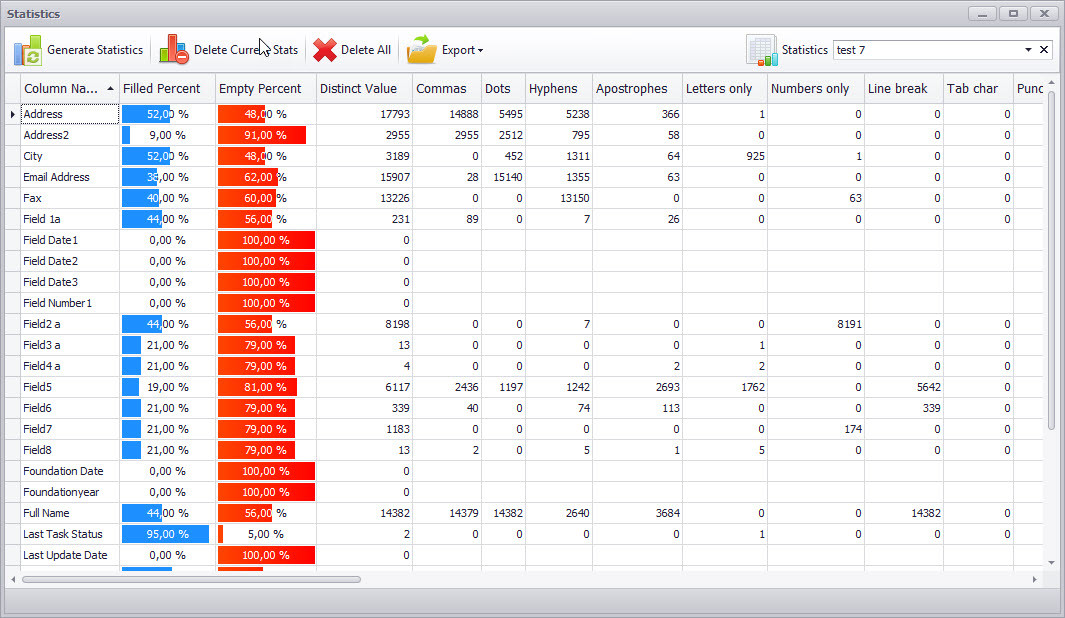
Task: Click the distinct value 17793 for Address
Action: tap(395, 114)
